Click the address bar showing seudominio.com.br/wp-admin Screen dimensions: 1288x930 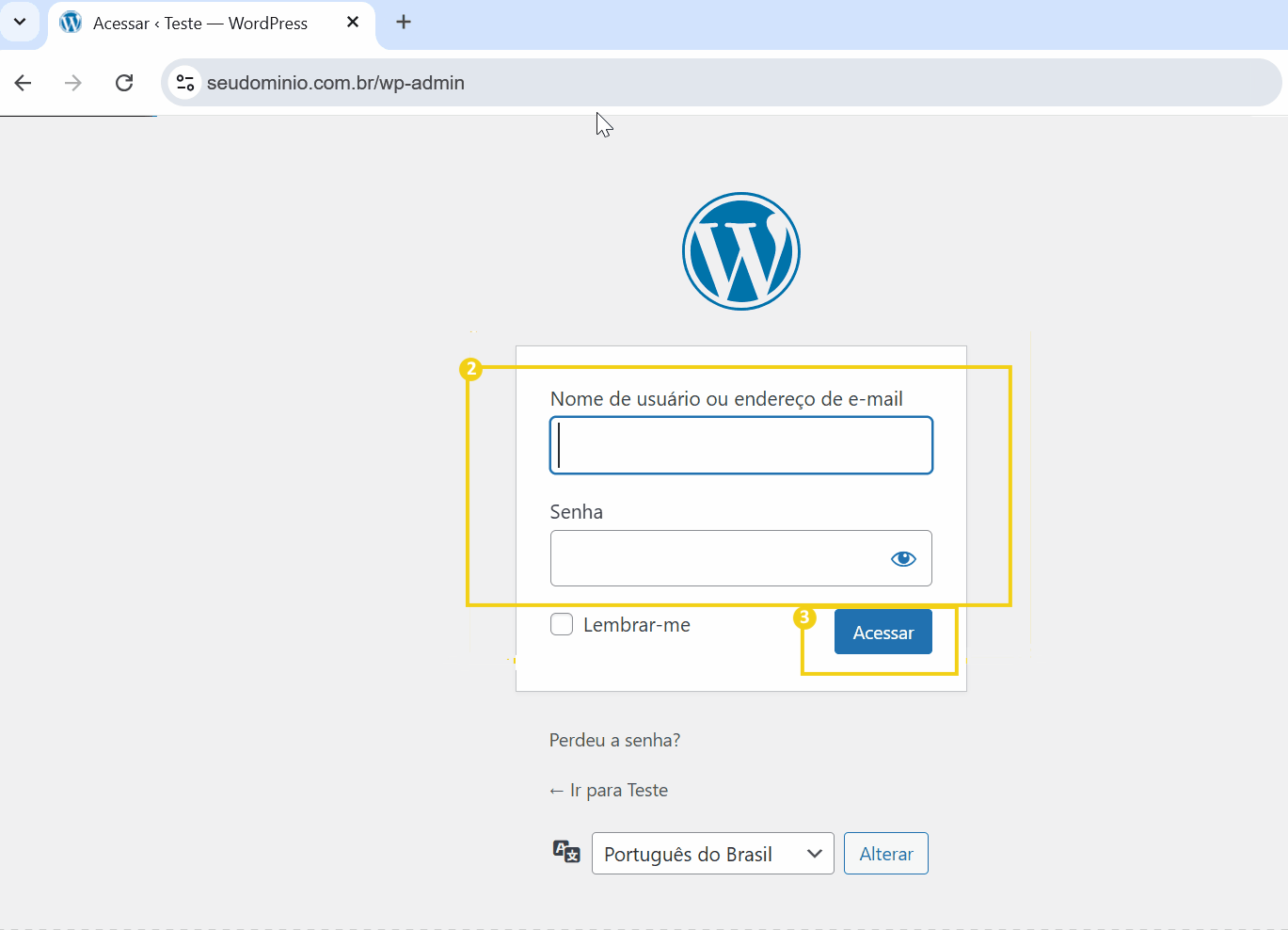pyautogui.click(x=721, y=83)
